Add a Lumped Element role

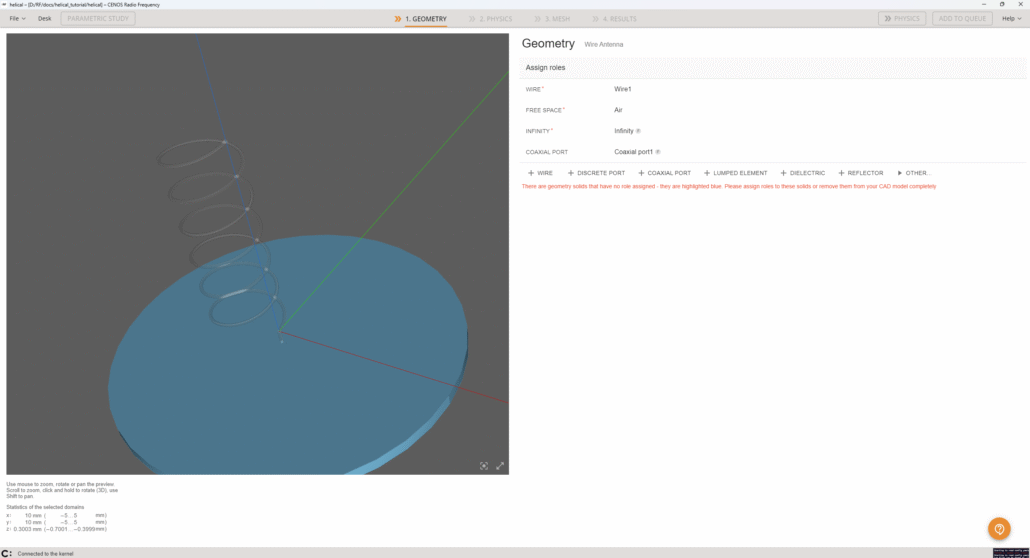[x=735, y=173]
